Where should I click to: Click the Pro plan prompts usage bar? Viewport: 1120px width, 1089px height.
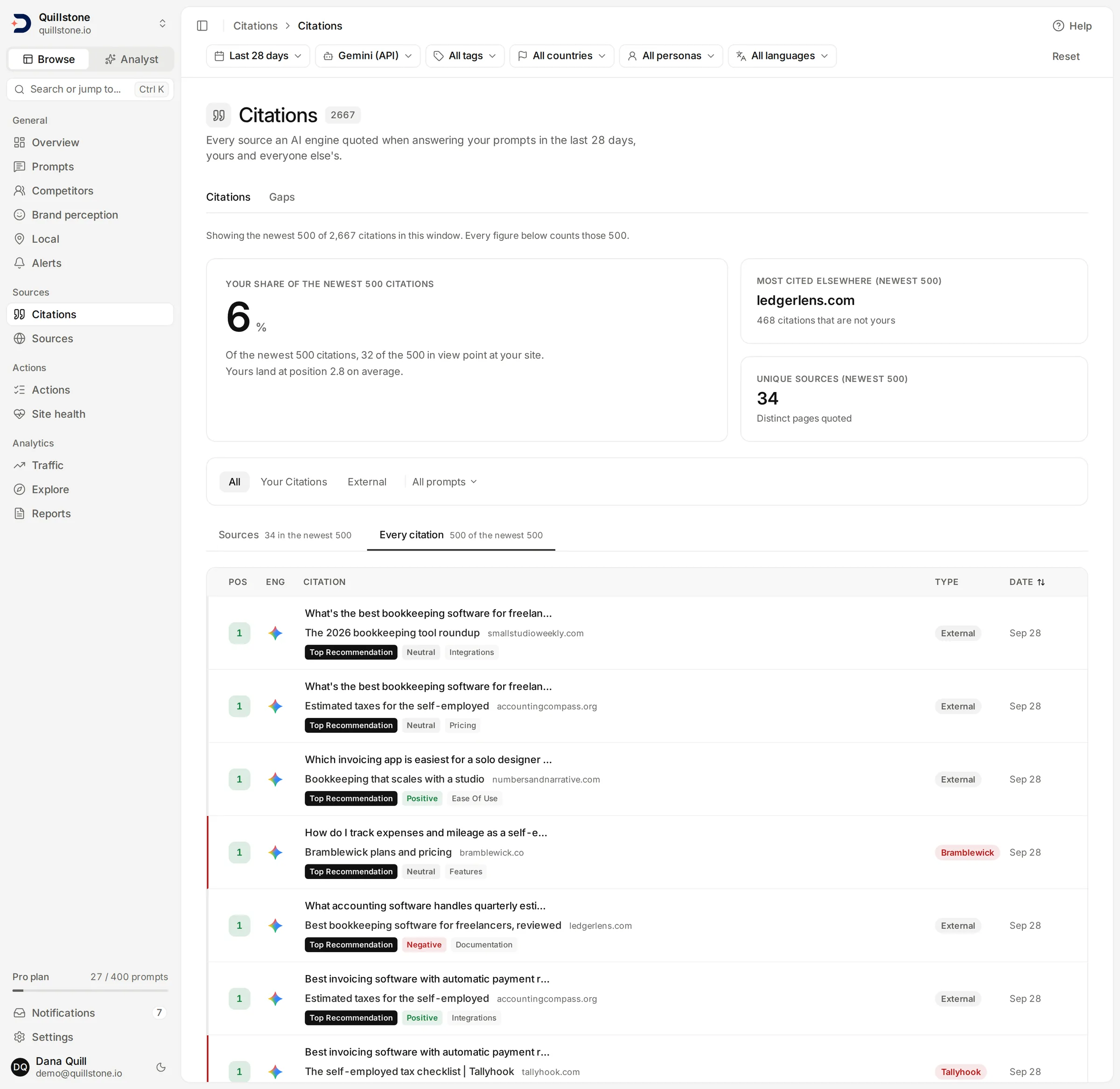(x=91, y=990)
